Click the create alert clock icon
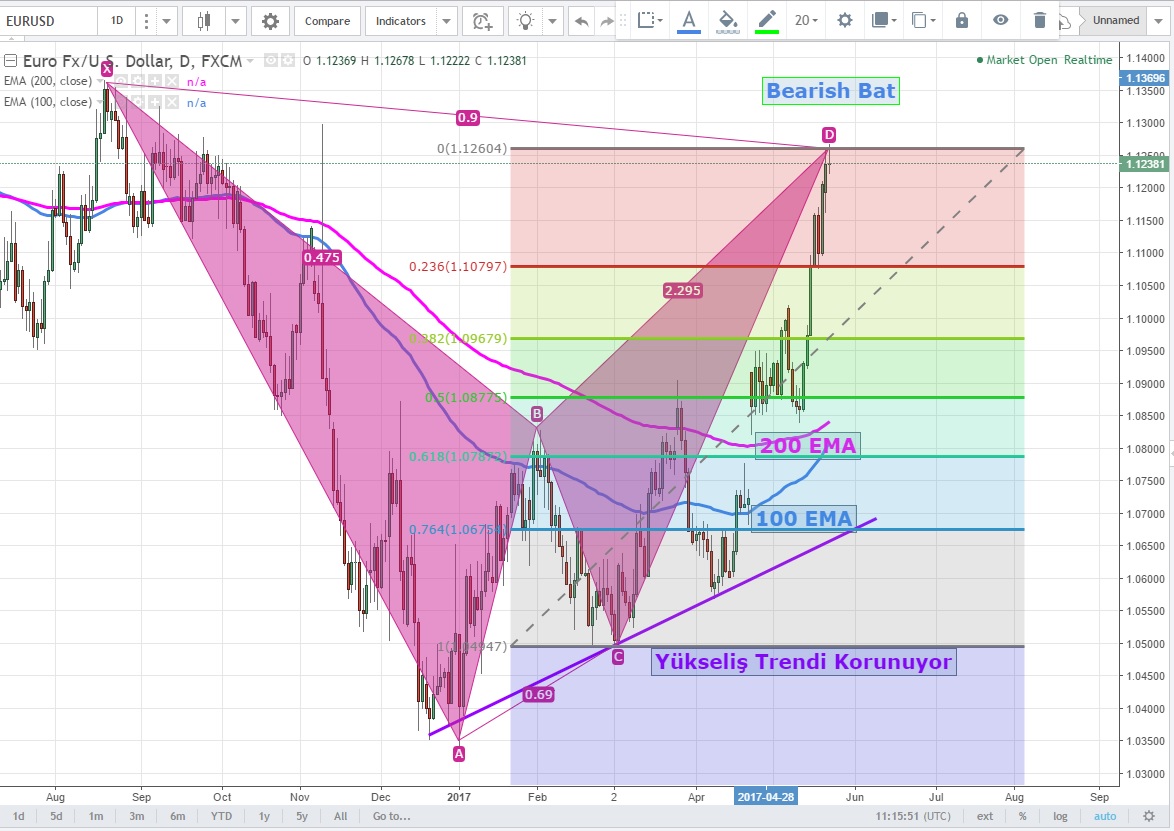1174x831 pixels. click(483, 20)
